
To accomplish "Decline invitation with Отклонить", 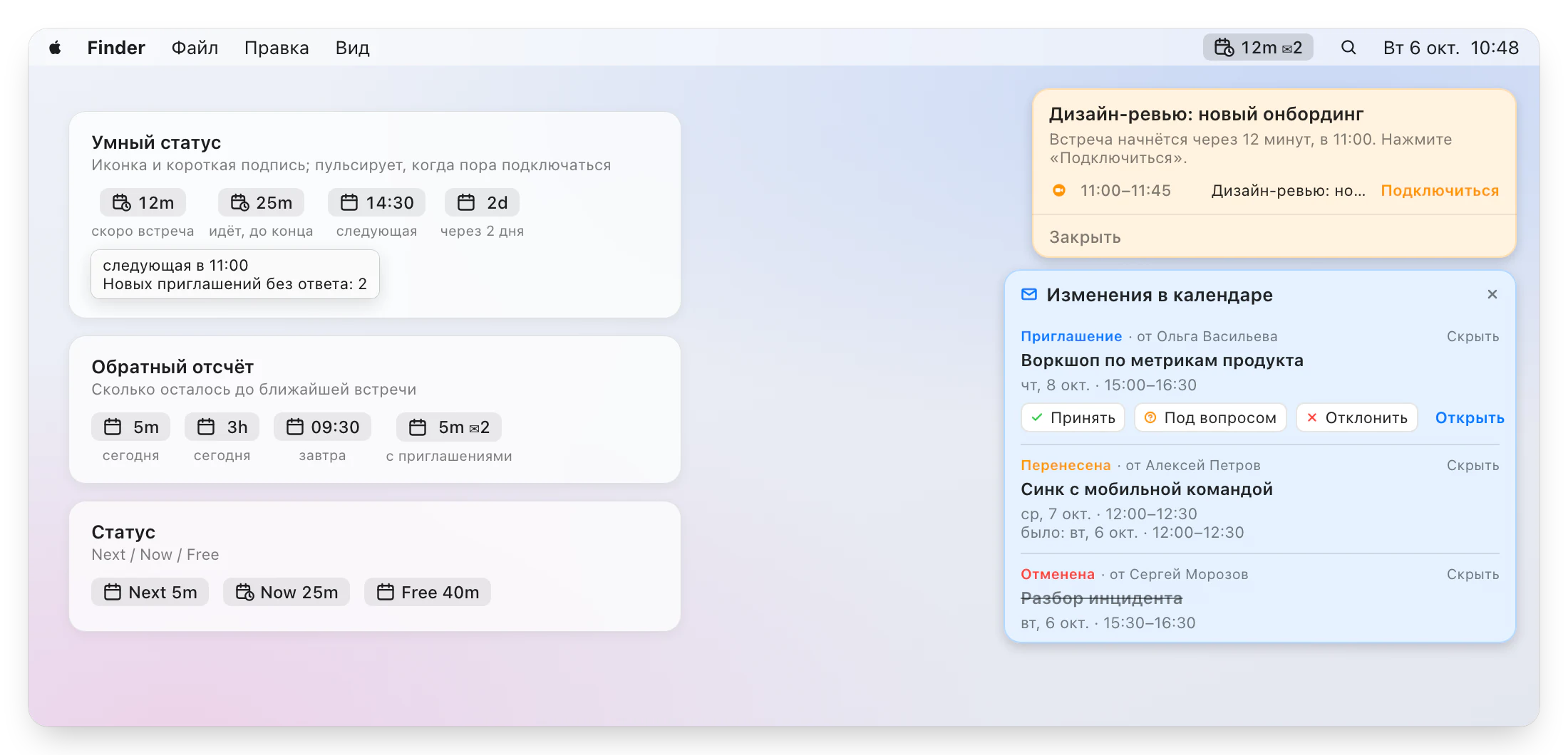I will [1357, 418].
